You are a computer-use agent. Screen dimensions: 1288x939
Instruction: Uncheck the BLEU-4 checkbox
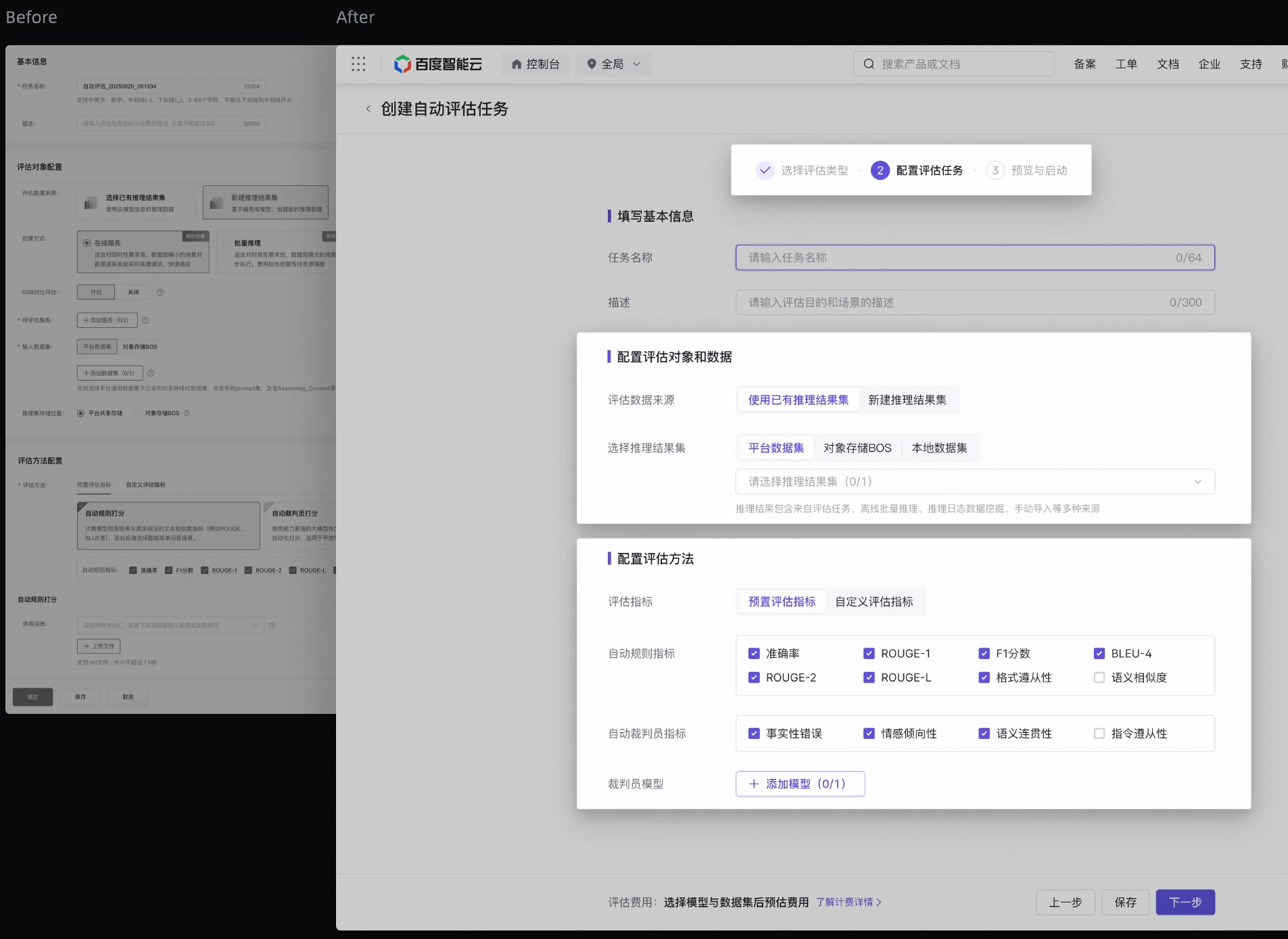[1099, 654]
